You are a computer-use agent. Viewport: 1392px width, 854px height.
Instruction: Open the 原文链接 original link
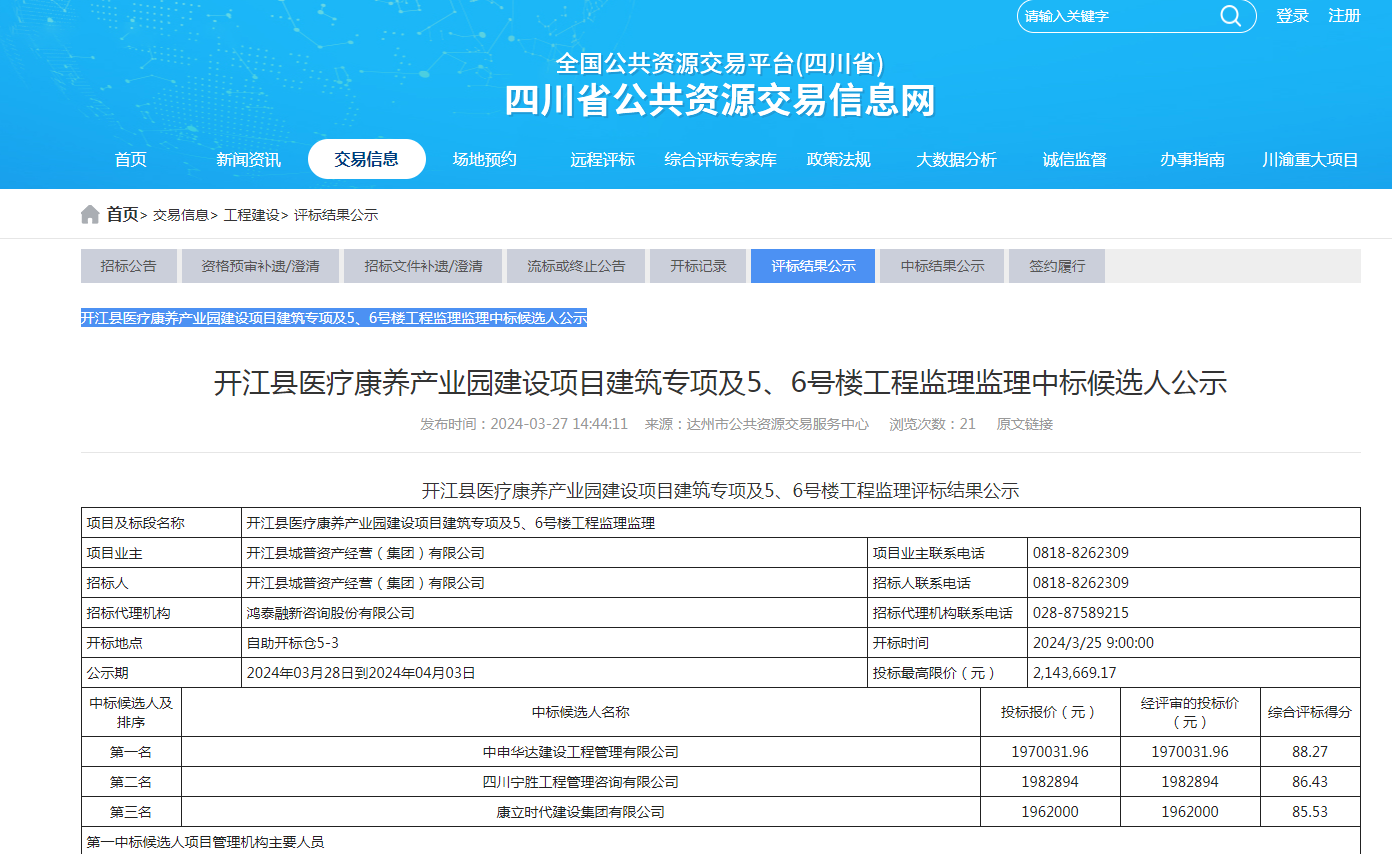tap(1024, 424)
